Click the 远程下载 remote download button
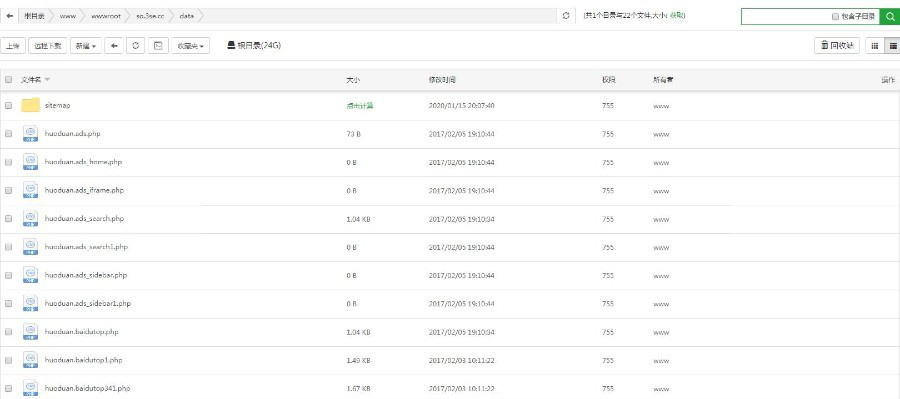The height and width of the screenshot is (399, 900). click(48, 46)
